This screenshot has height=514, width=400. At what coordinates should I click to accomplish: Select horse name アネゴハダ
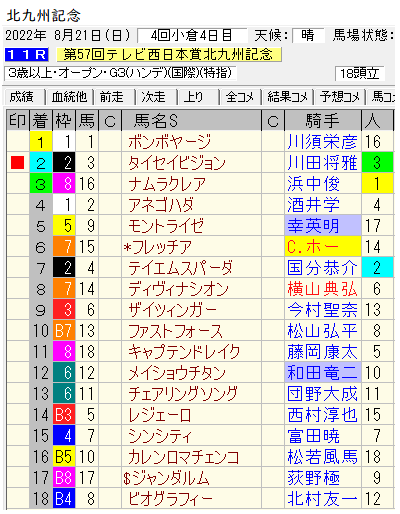[x=161, y=205]
